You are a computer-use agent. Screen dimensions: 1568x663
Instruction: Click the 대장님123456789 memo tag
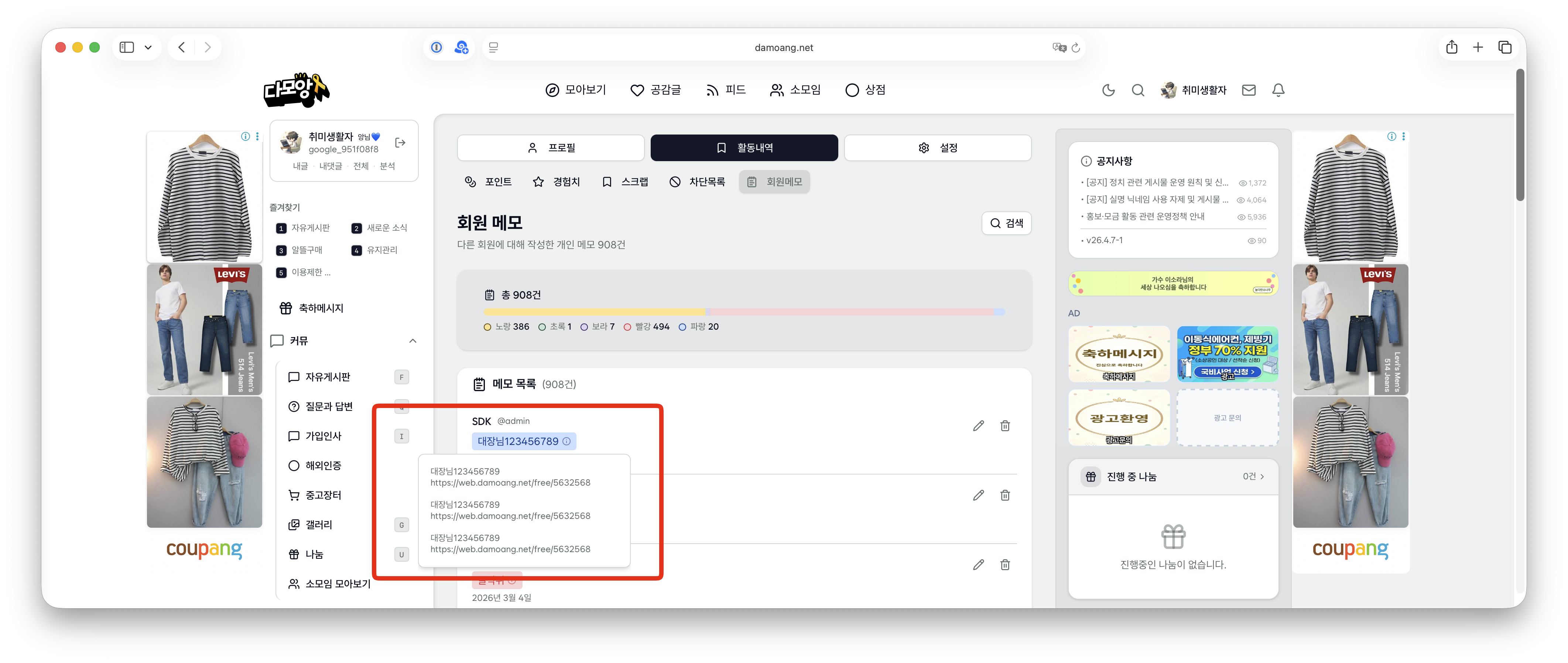pyautogui.click(x=524, y=441)
